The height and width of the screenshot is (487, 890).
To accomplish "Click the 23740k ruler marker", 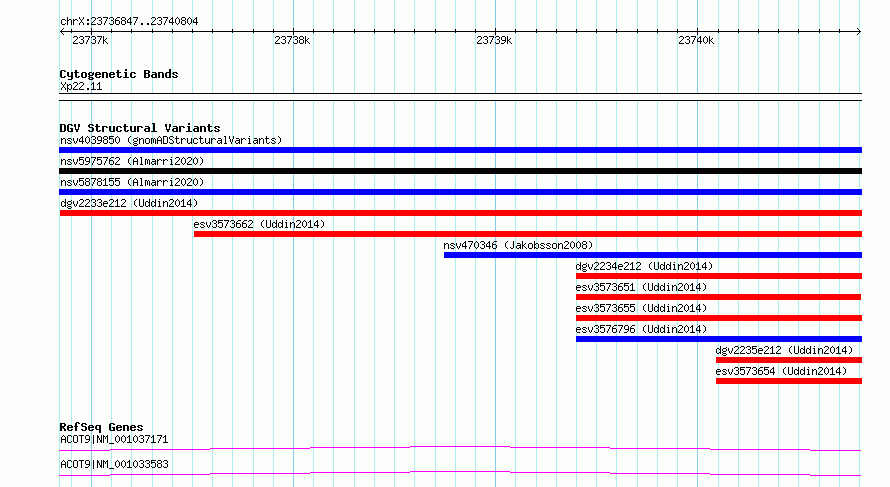I will [x=696, y=40].
